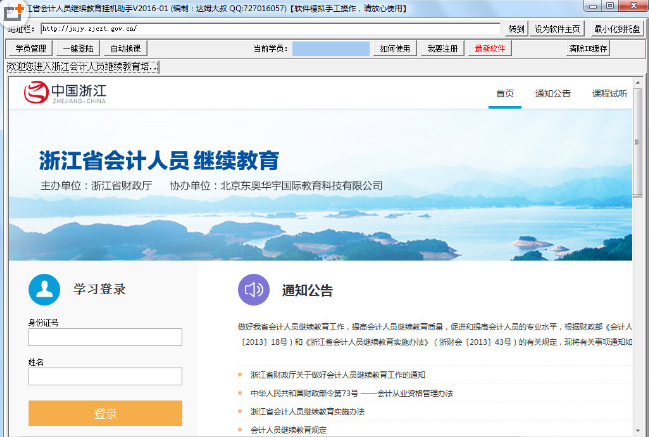This screenshot has width=649, height=437.
Task: Click the scrollbar up arrow at top right
Action: coord(637,82)
